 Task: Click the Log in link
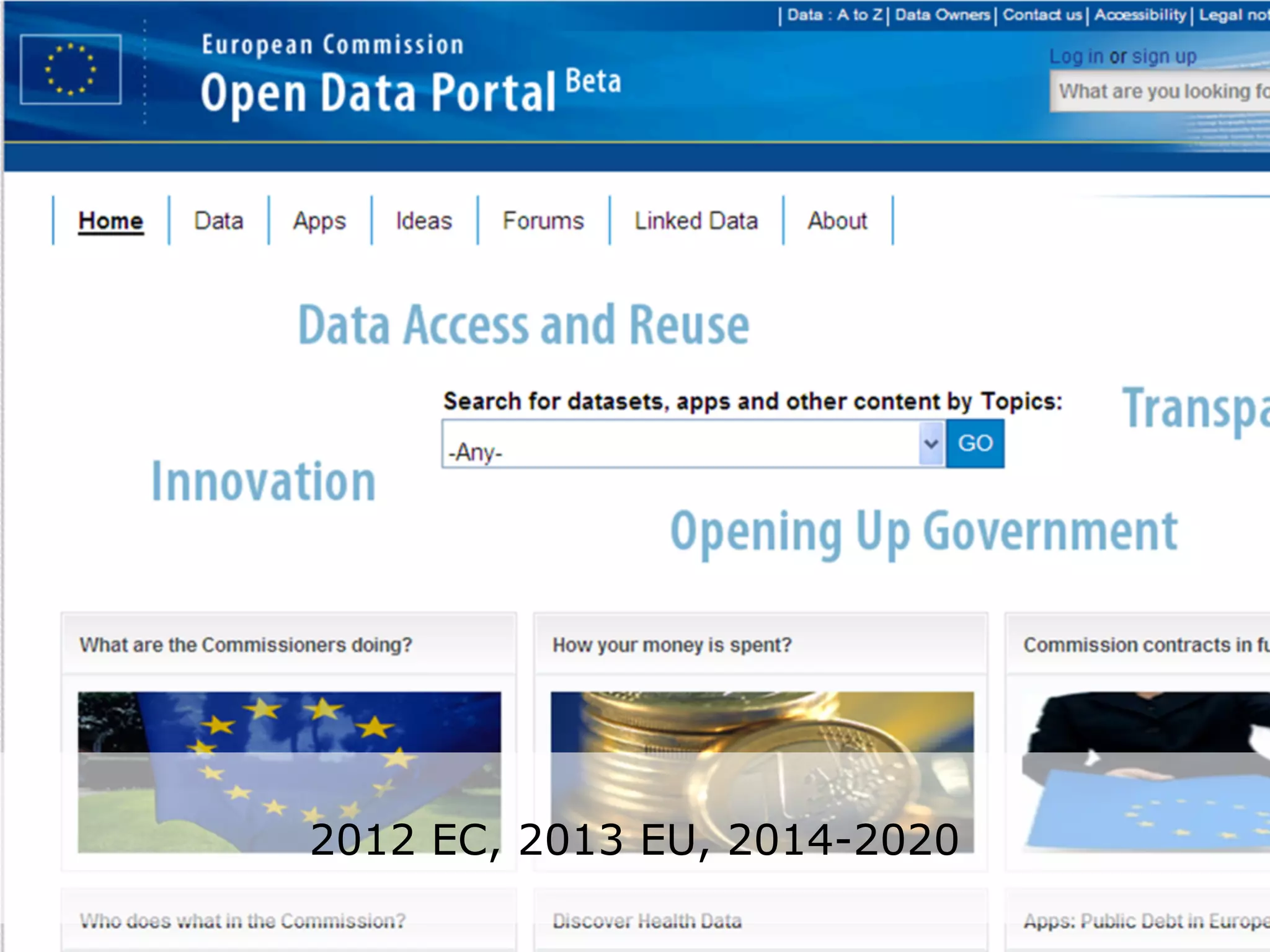(x=1076, y=56)
